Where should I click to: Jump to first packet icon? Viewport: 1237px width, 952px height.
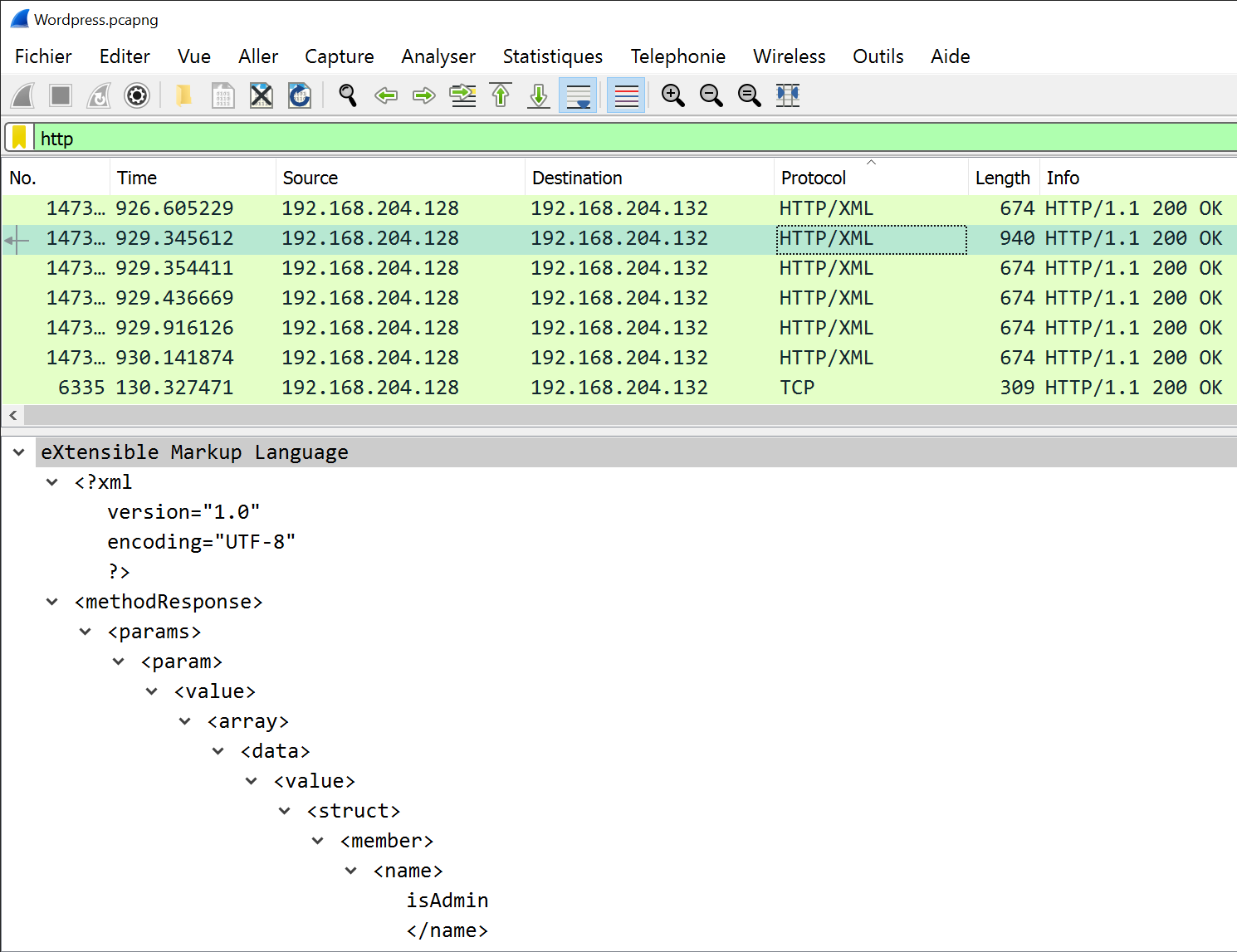(501, 95)
